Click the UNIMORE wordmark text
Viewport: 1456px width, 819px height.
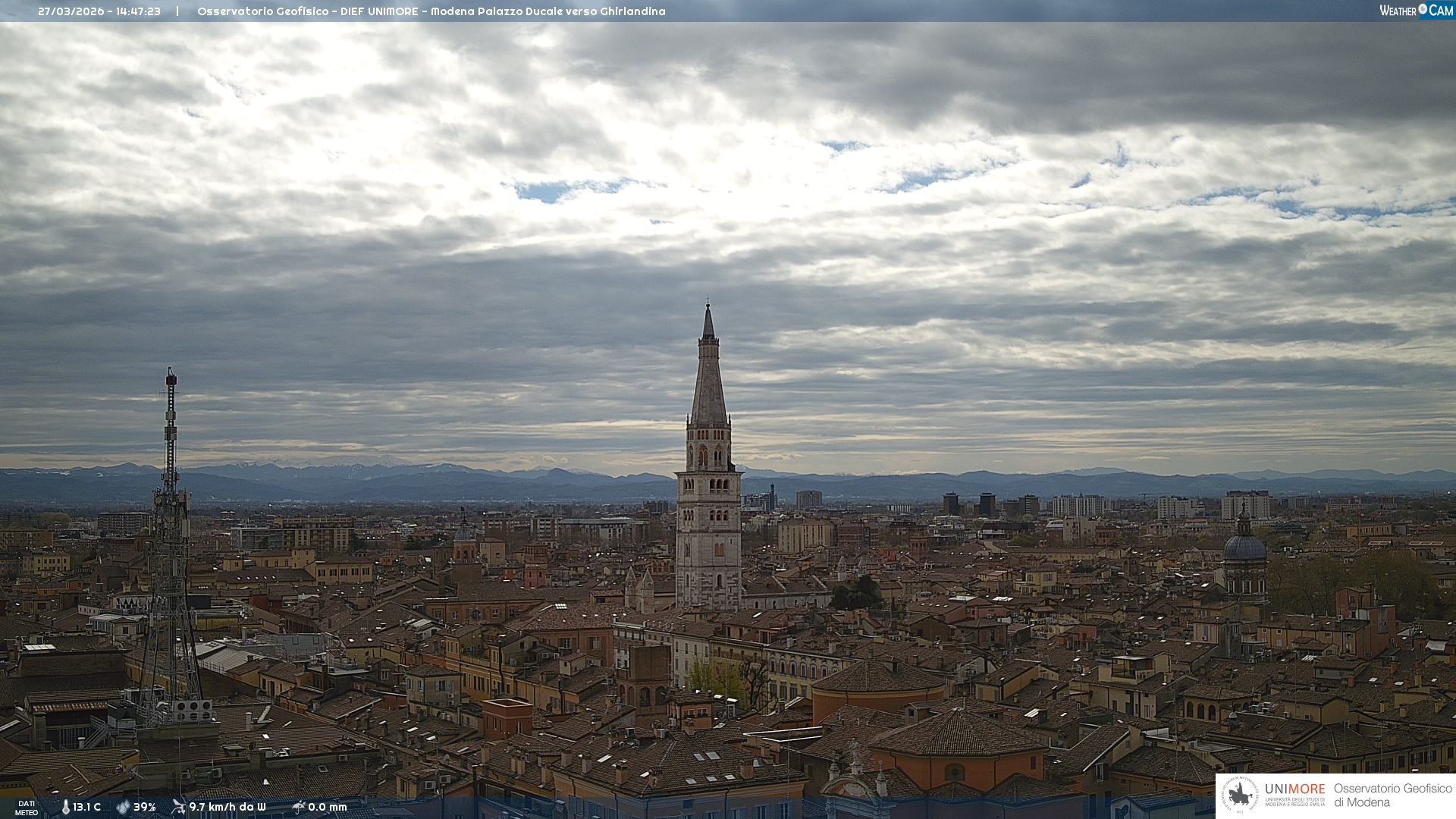[x=1294, y=789]
